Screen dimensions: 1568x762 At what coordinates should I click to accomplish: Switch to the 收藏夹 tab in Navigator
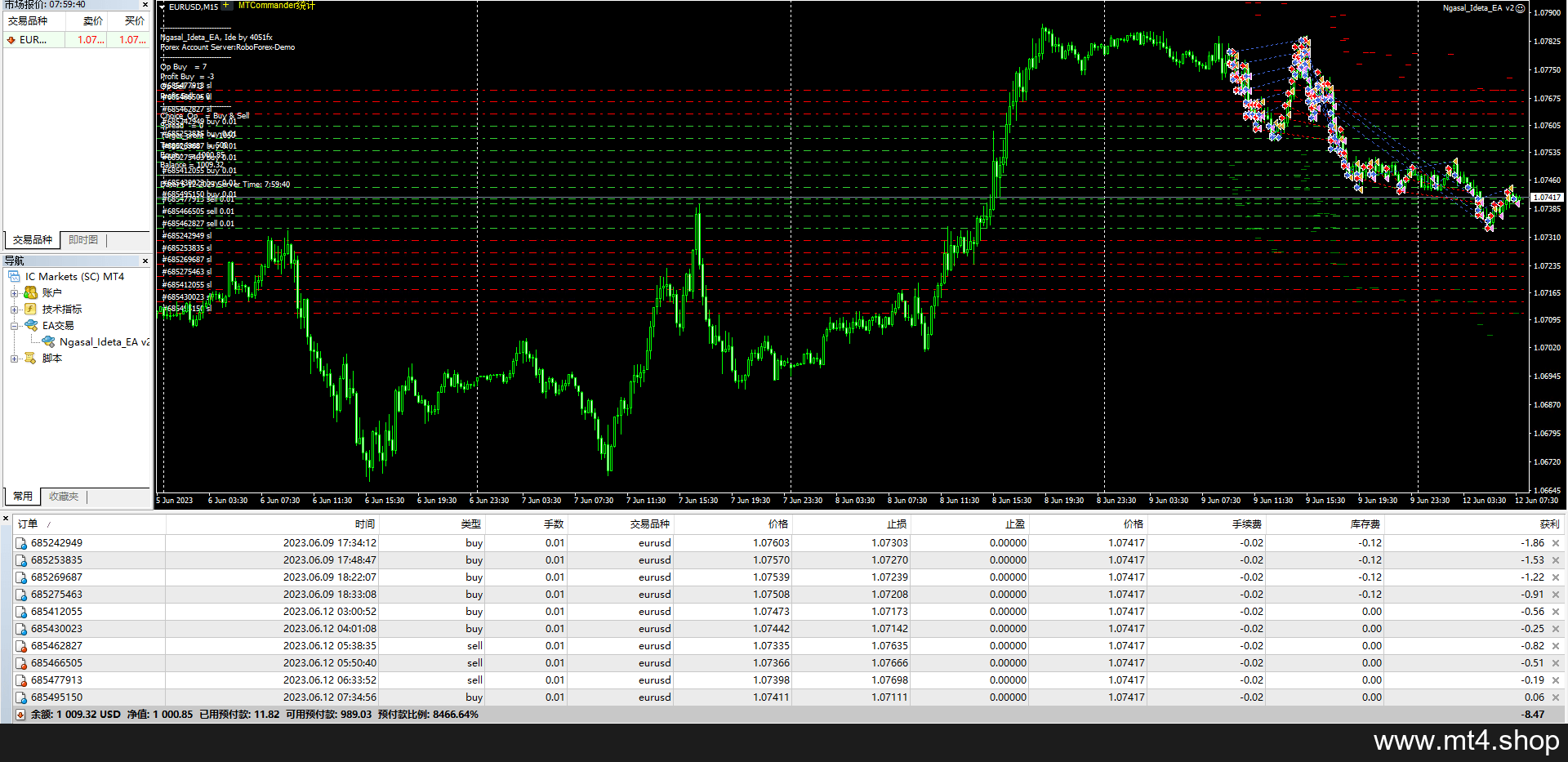64,497
